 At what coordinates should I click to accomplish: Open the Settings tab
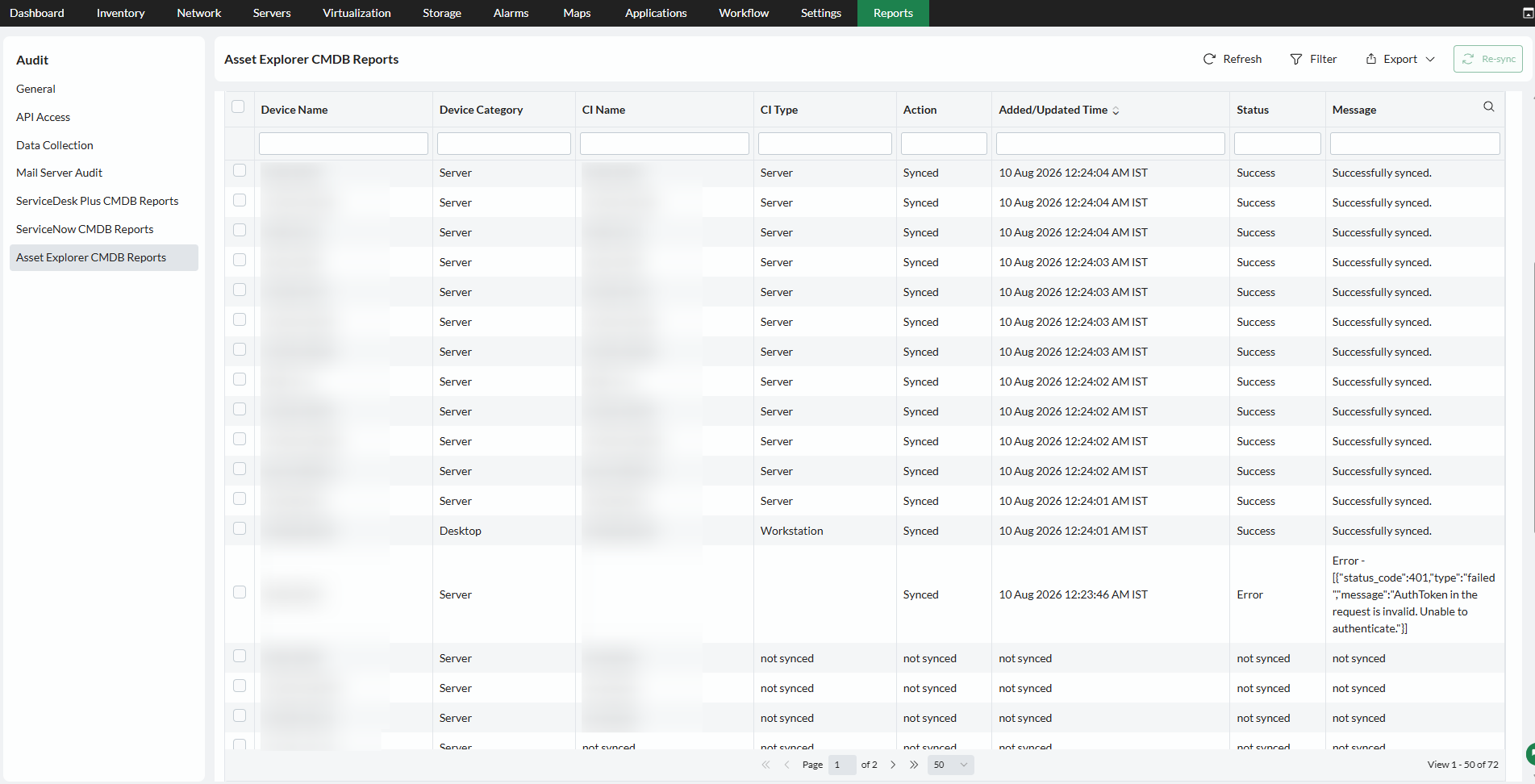coord(821,13)
